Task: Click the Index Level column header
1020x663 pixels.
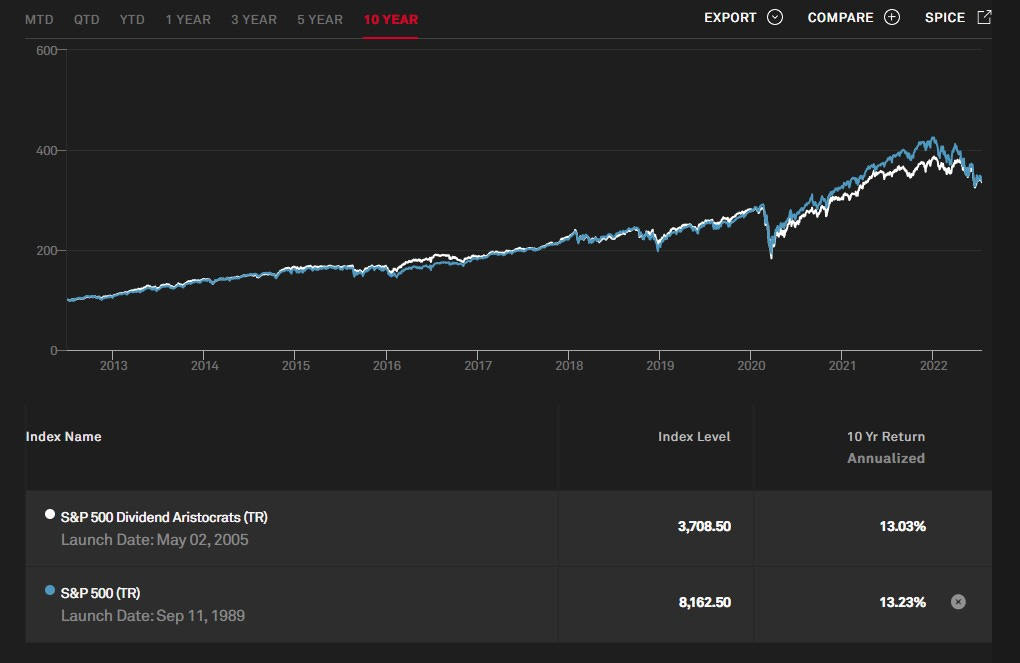Action: (694, 437)
